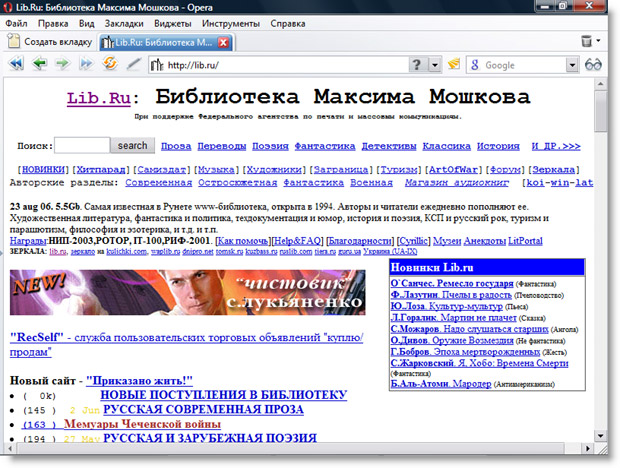620x468 pixels.
Task: Open the Детективы link
Action: coord(389,146)
